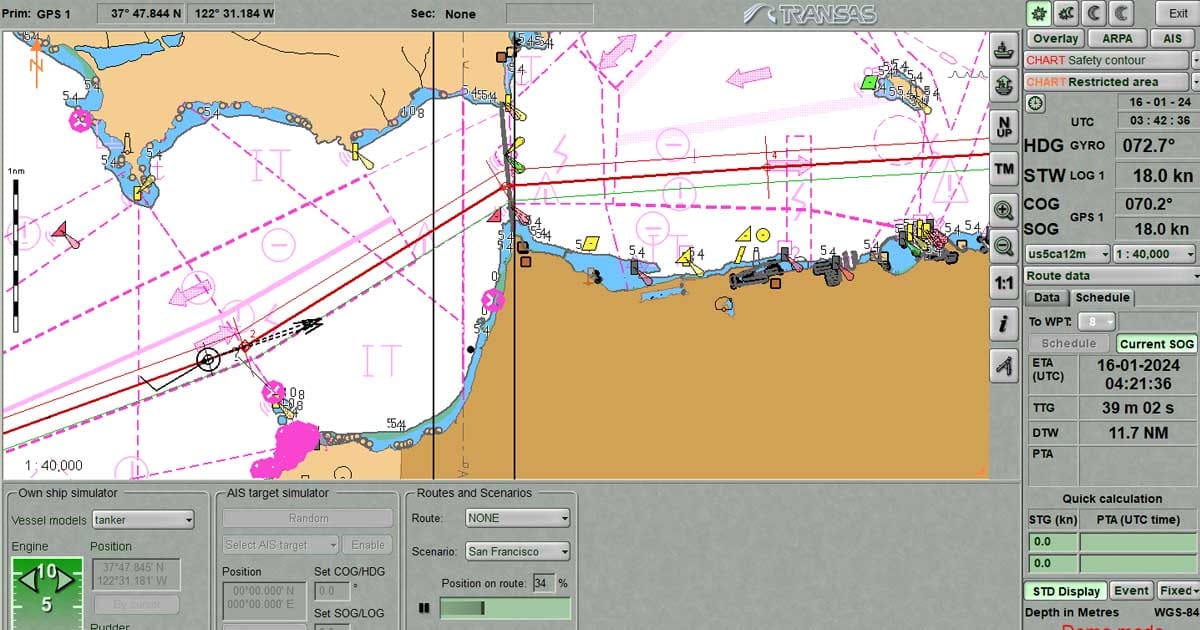Pause the scenario playback
The image size is (1200, 630).
424,608
